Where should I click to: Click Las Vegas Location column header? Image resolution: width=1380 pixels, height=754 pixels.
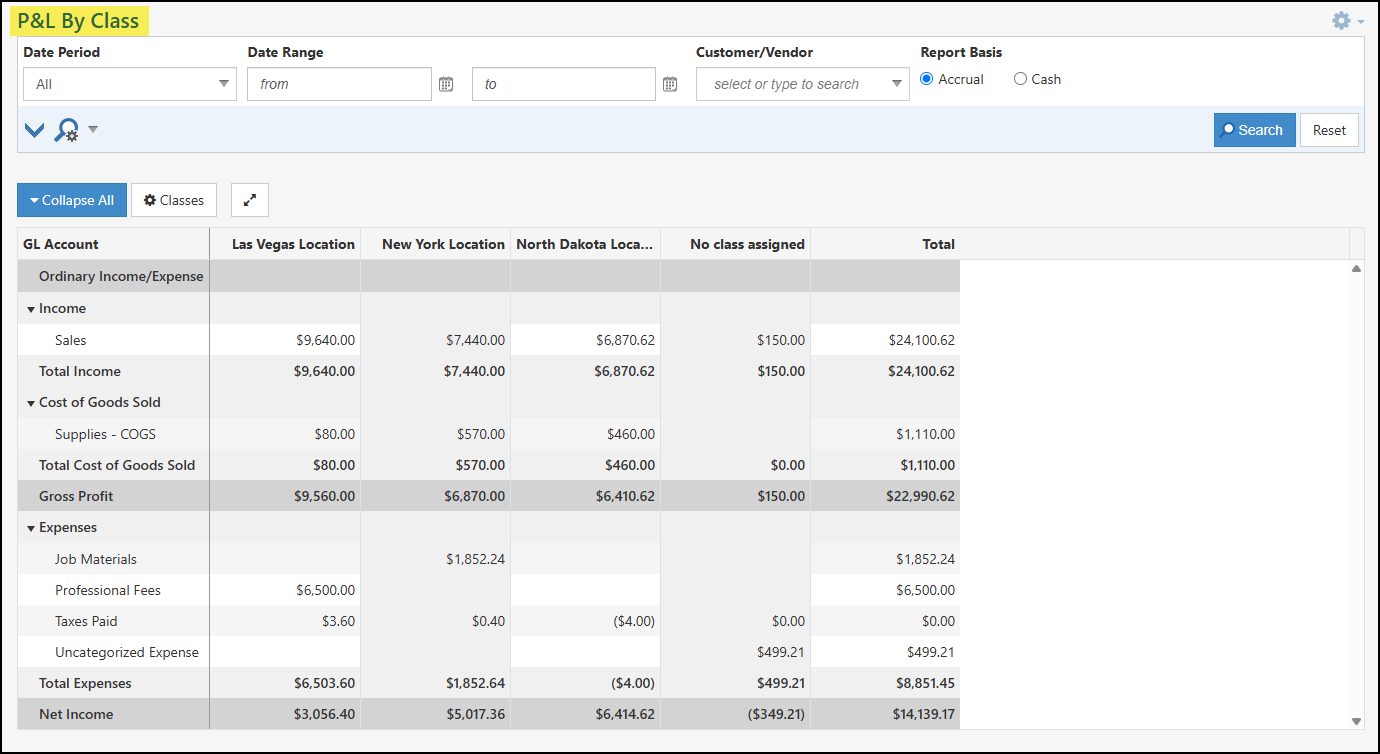pyautogui.click(x=285, y=244)
